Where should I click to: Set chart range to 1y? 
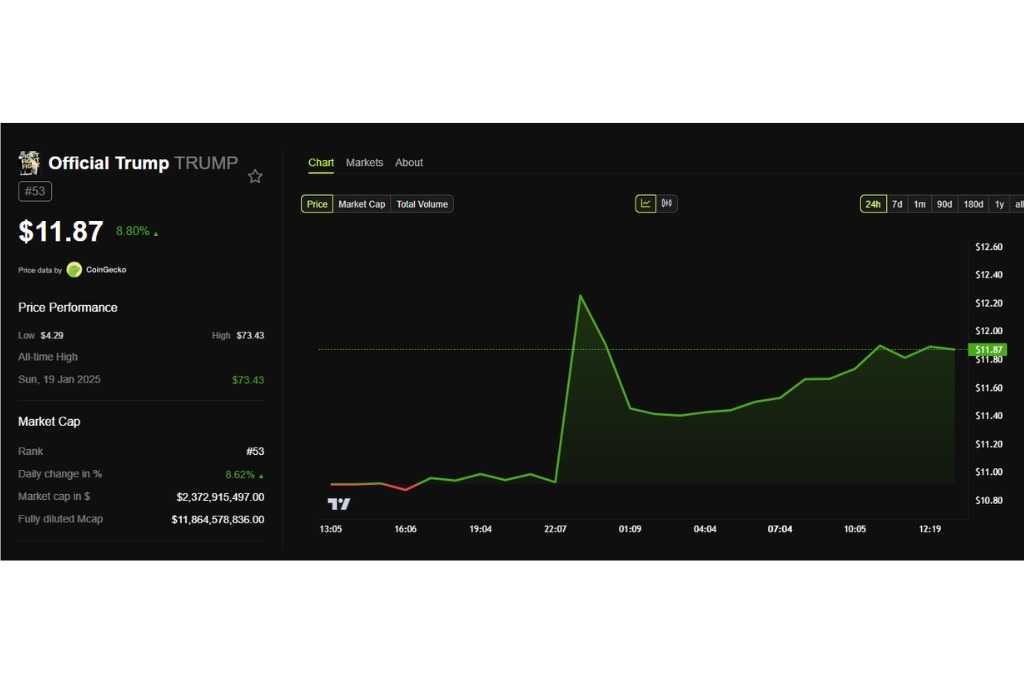click(999, 204)
